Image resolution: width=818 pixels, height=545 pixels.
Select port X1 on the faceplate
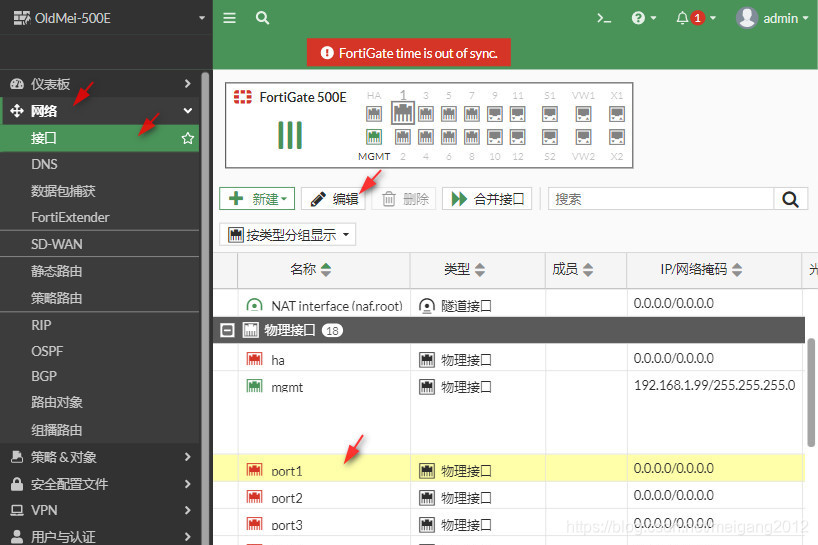[617, 114]
